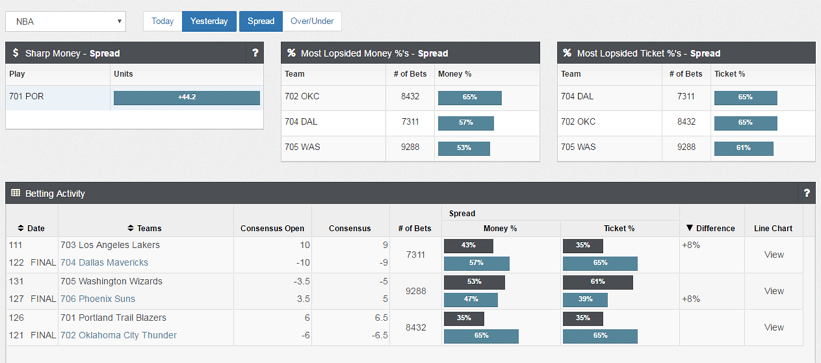View line chart for Lakers game
This screenshot has width=821, height=363.
(774, 255)
